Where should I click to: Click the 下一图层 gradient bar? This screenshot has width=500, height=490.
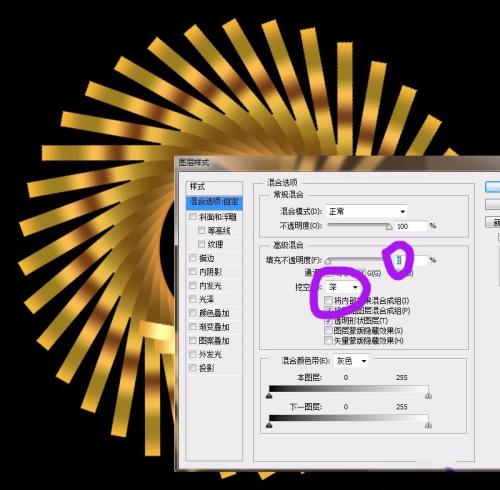(349, 418)
